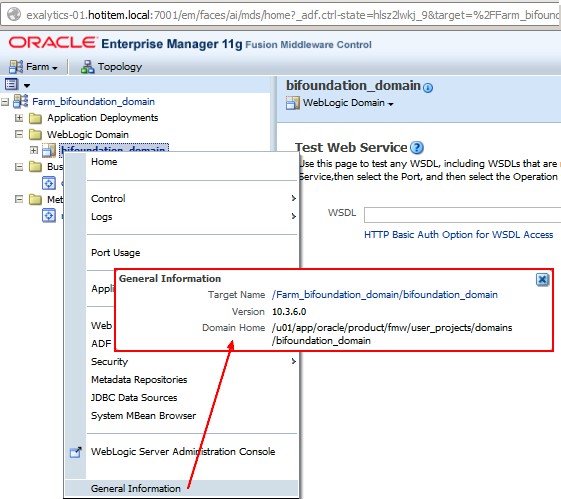Open tree view dropdown arrow
Viewport: 561px width, 499px height.
[27, 85]
